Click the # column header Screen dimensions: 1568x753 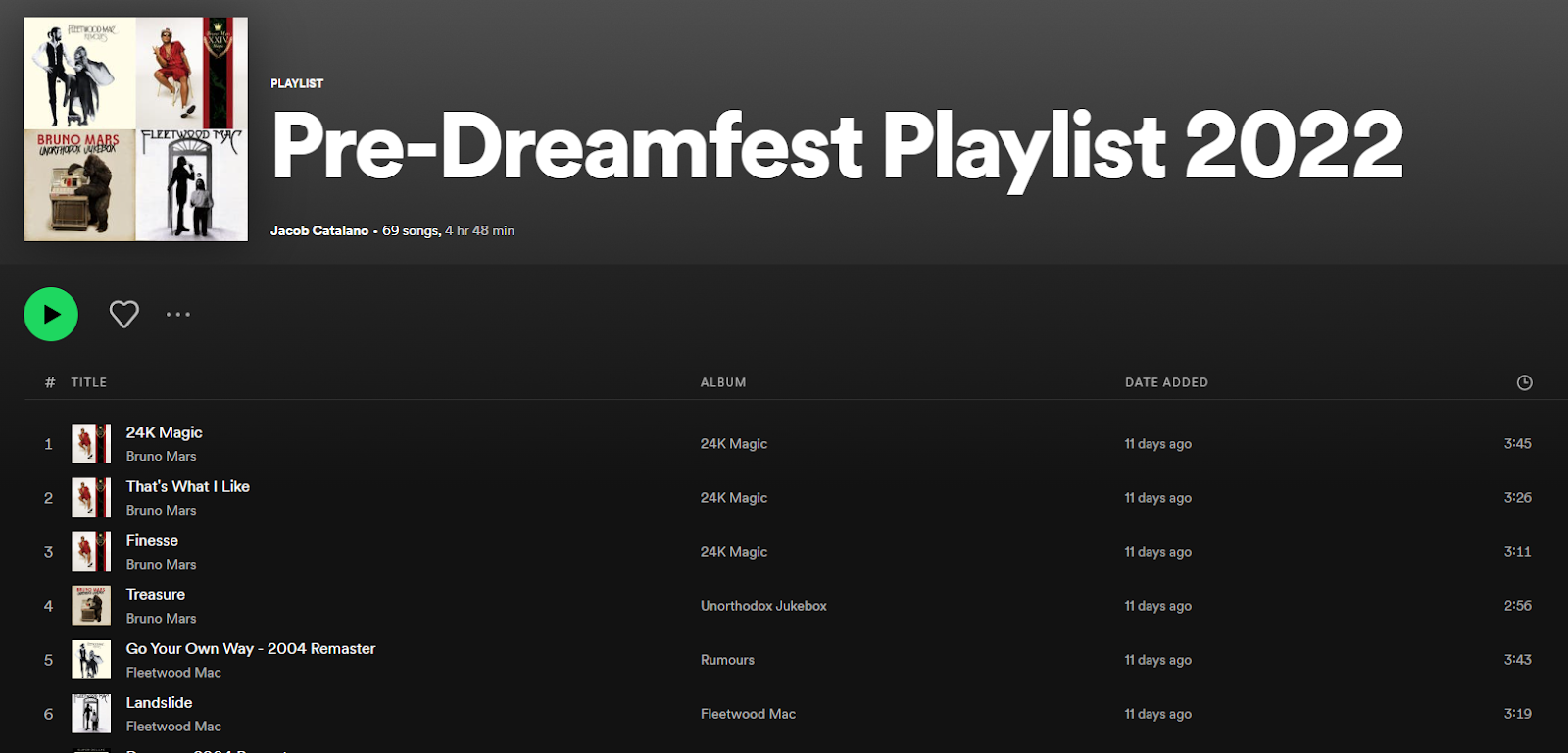50,382
